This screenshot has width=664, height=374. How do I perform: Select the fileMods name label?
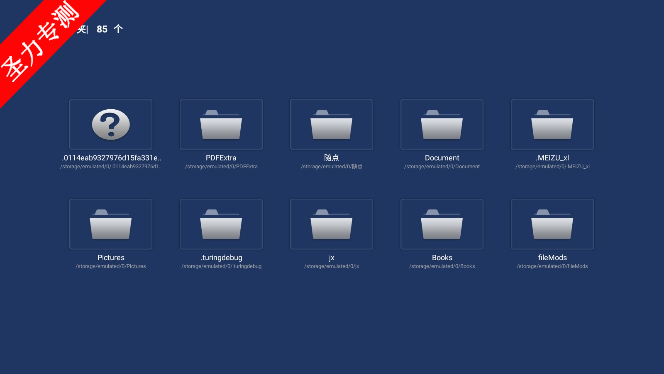(552, 258)
